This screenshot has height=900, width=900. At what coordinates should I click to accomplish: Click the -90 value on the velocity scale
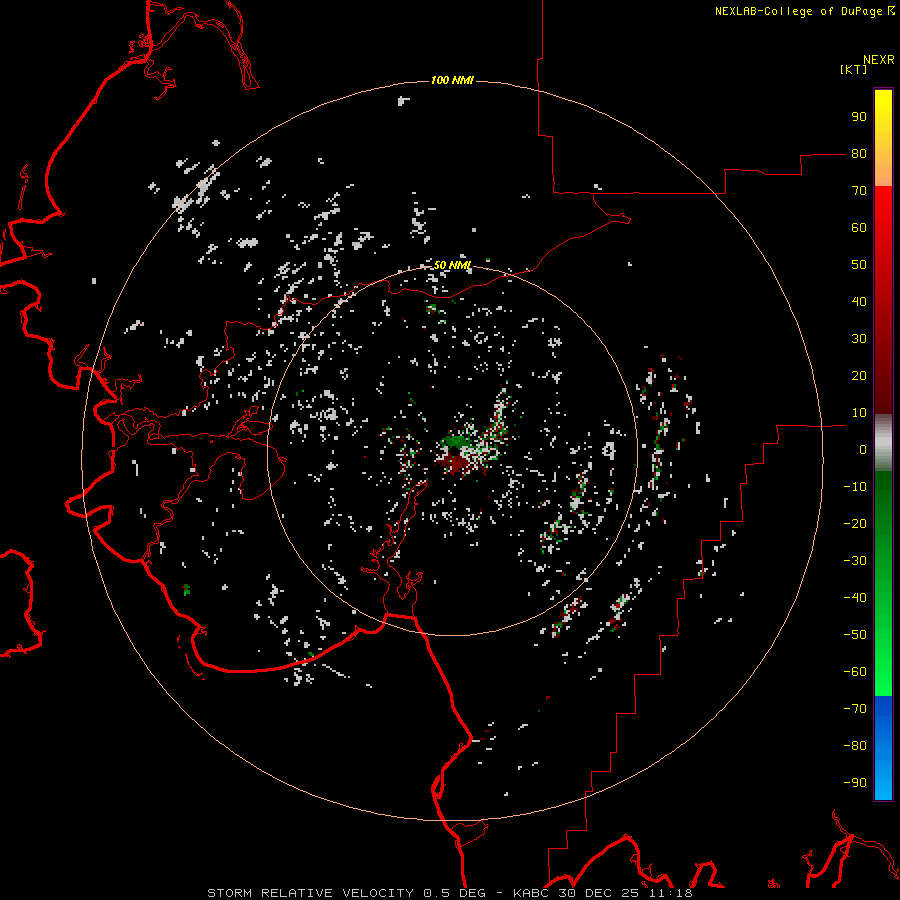pyautogui.click(x=855, y=783)
